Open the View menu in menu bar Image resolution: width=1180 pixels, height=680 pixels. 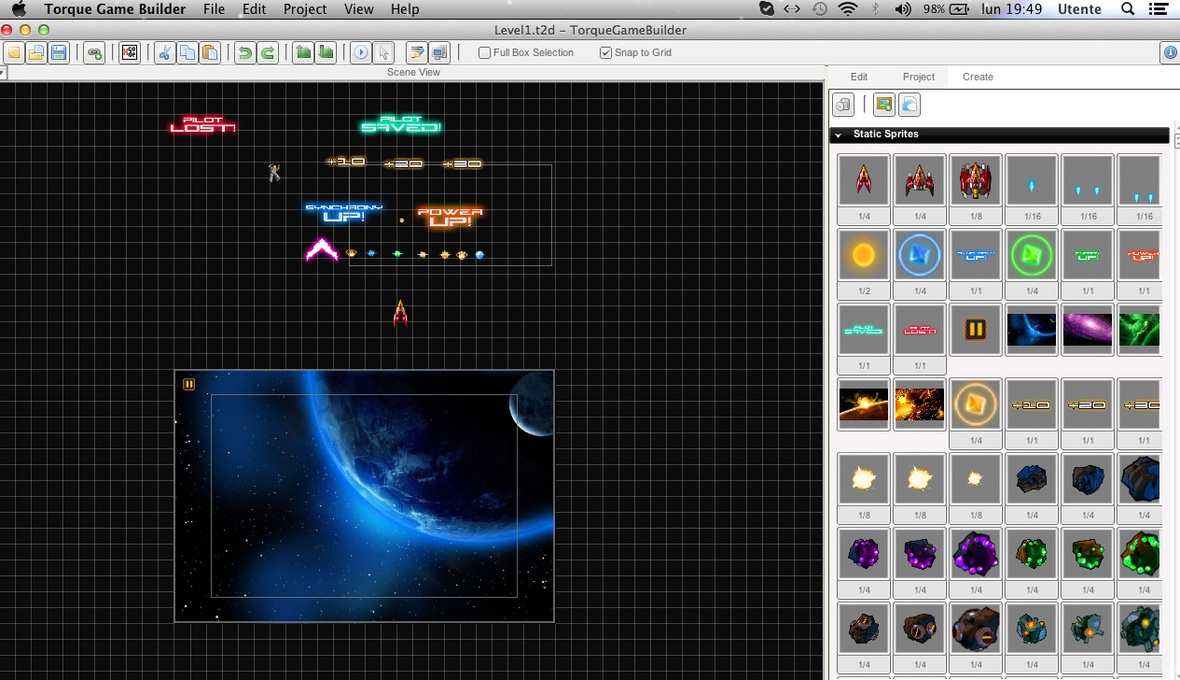[358, 9]
